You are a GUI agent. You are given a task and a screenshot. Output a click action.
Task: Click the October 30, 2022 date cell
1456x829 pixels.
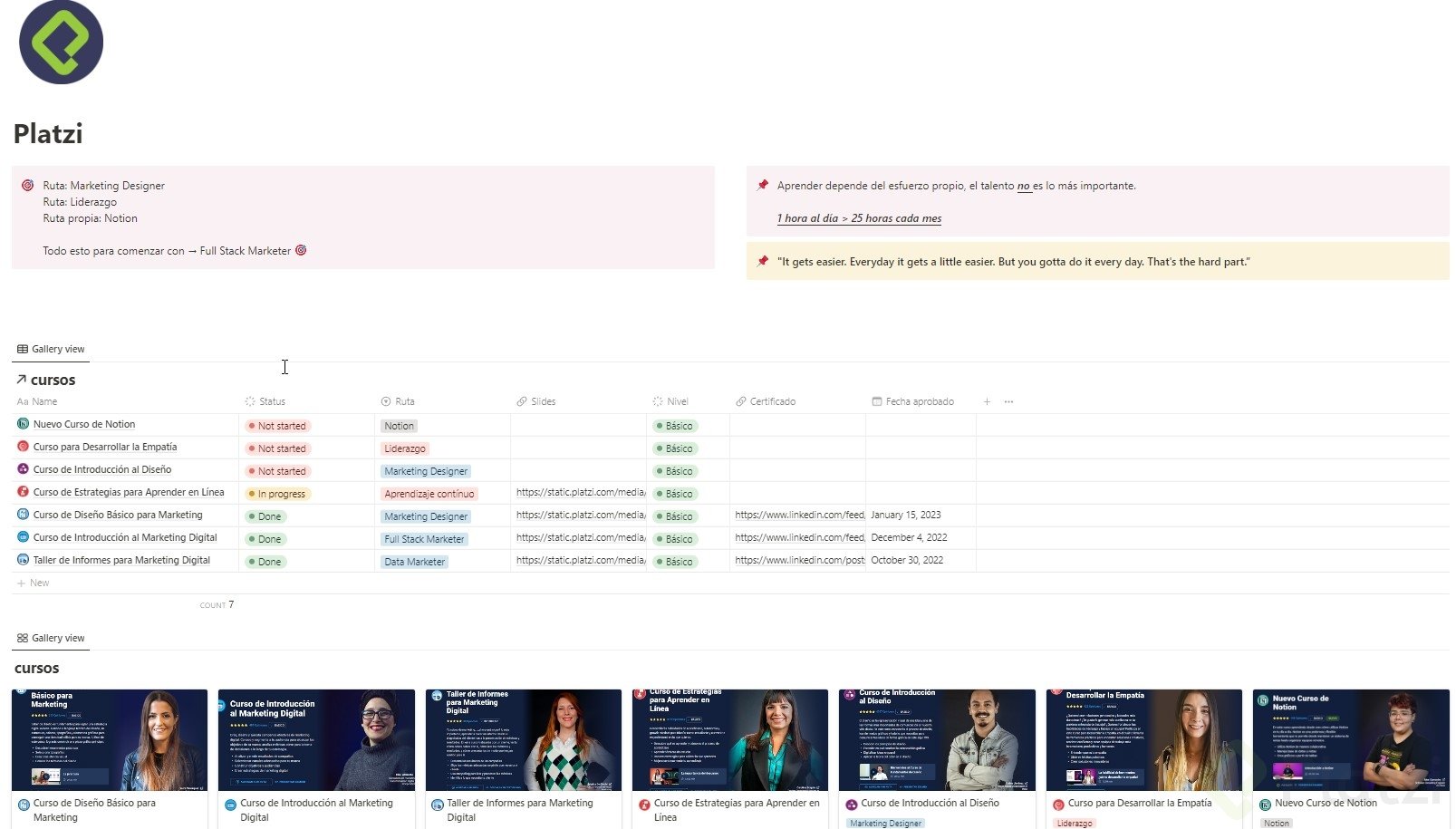pyautogui.click(x=907, y=560)
